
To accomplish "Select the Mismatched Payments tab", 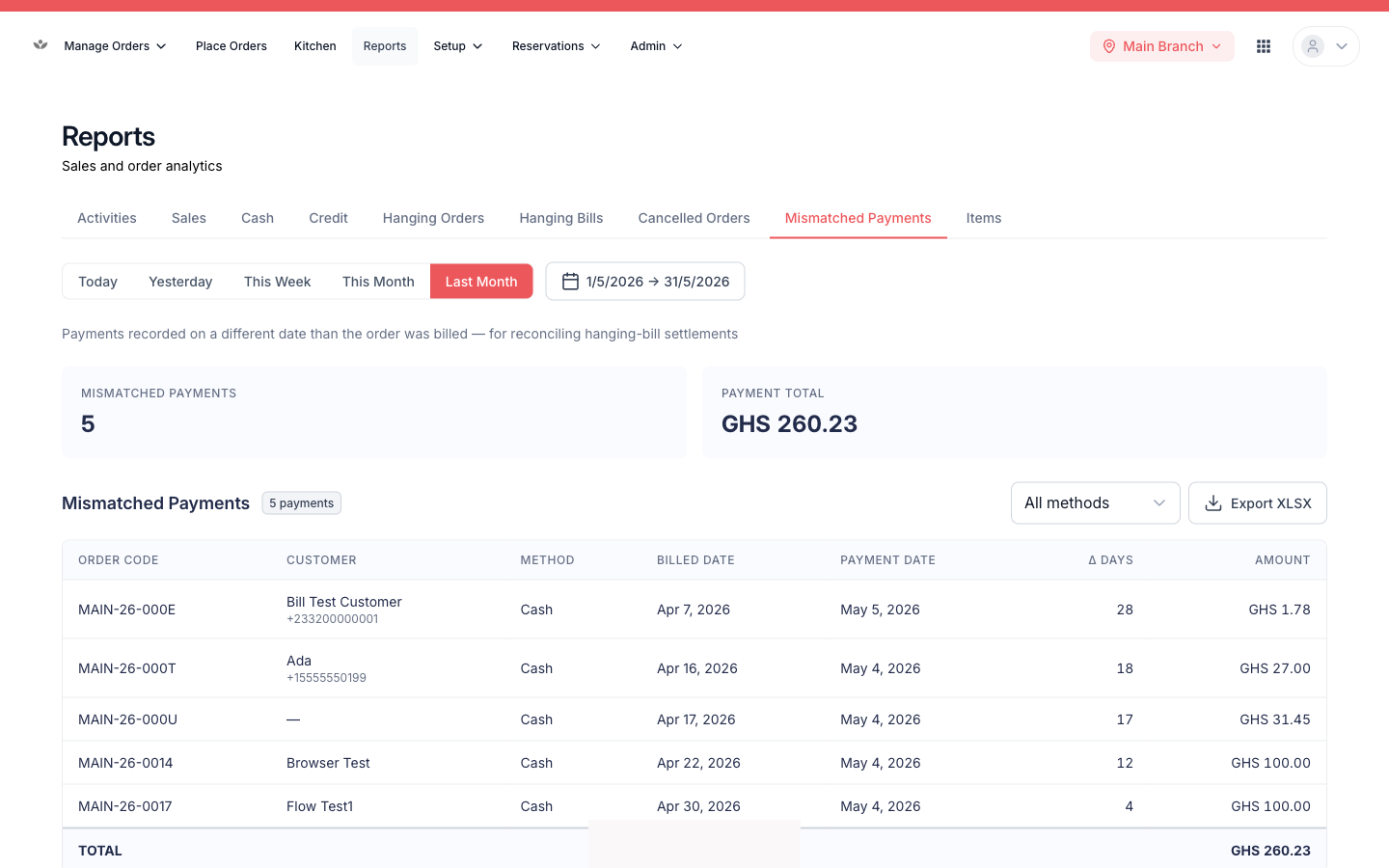I will point(858,218).
